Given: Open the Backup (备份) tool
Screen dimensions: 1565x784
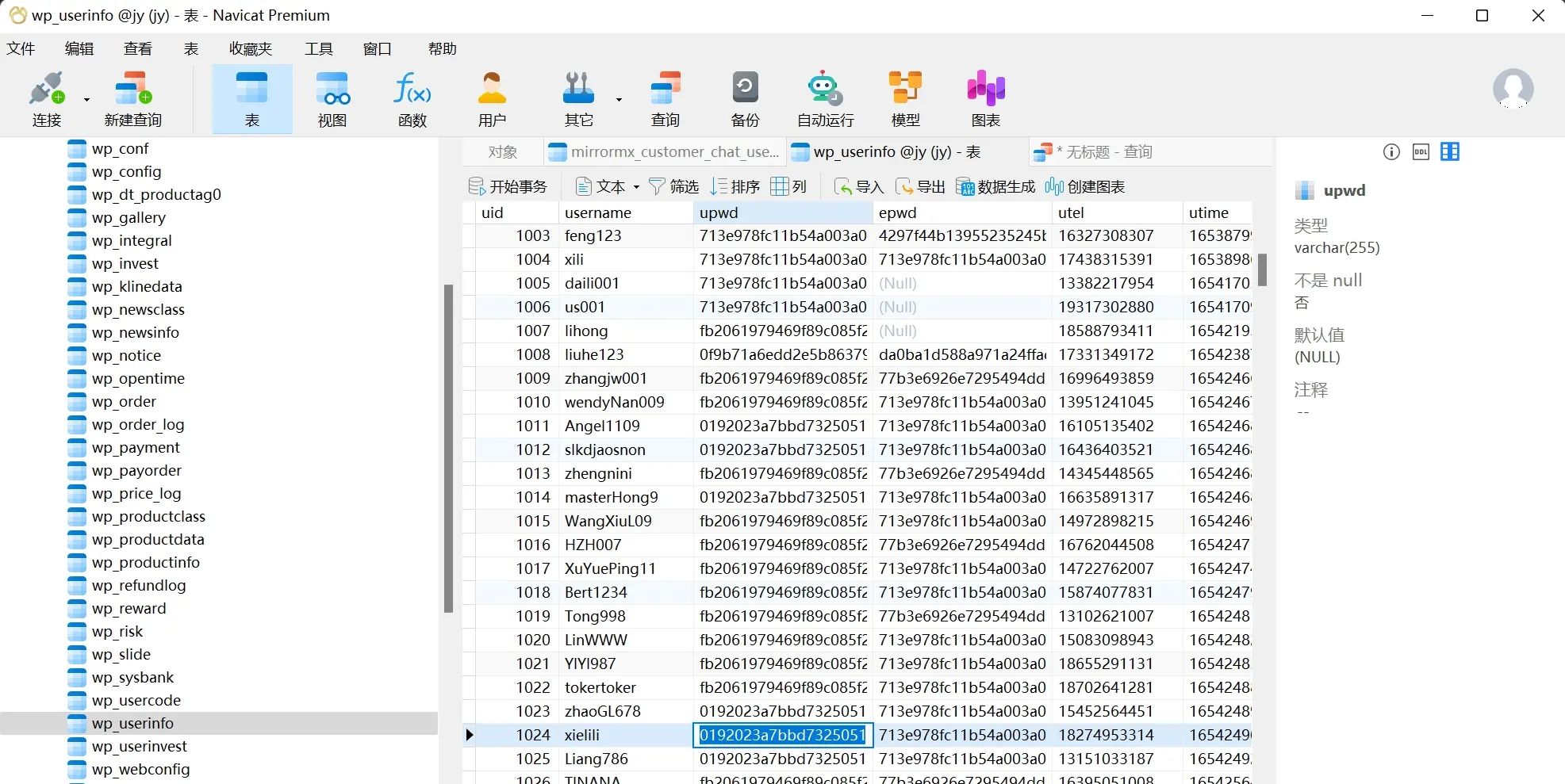Looking at the screenshot, I should point(745,89).
